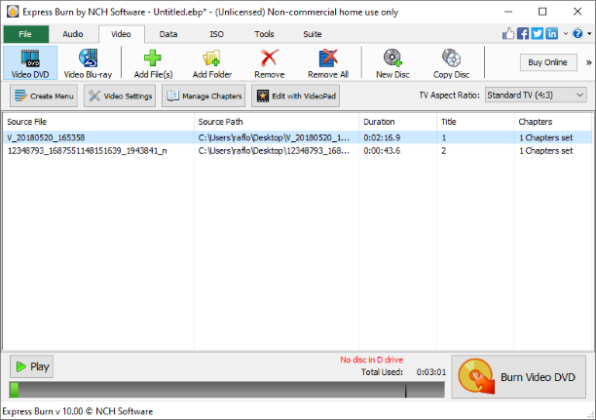Switch to the Data tab
Image resolution: width=596 pixels, height=420 pixels.
pyautogui.click(x=168, y=34)
